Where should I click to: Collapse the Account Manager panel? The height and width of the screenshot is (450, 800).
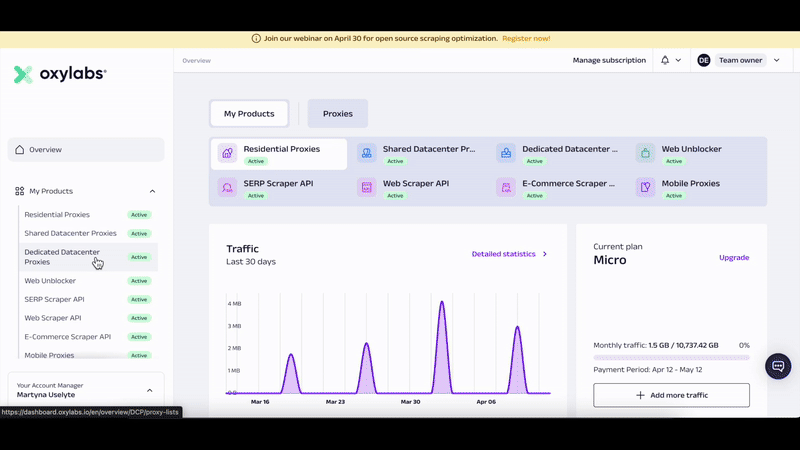click(x=150, y=390)
